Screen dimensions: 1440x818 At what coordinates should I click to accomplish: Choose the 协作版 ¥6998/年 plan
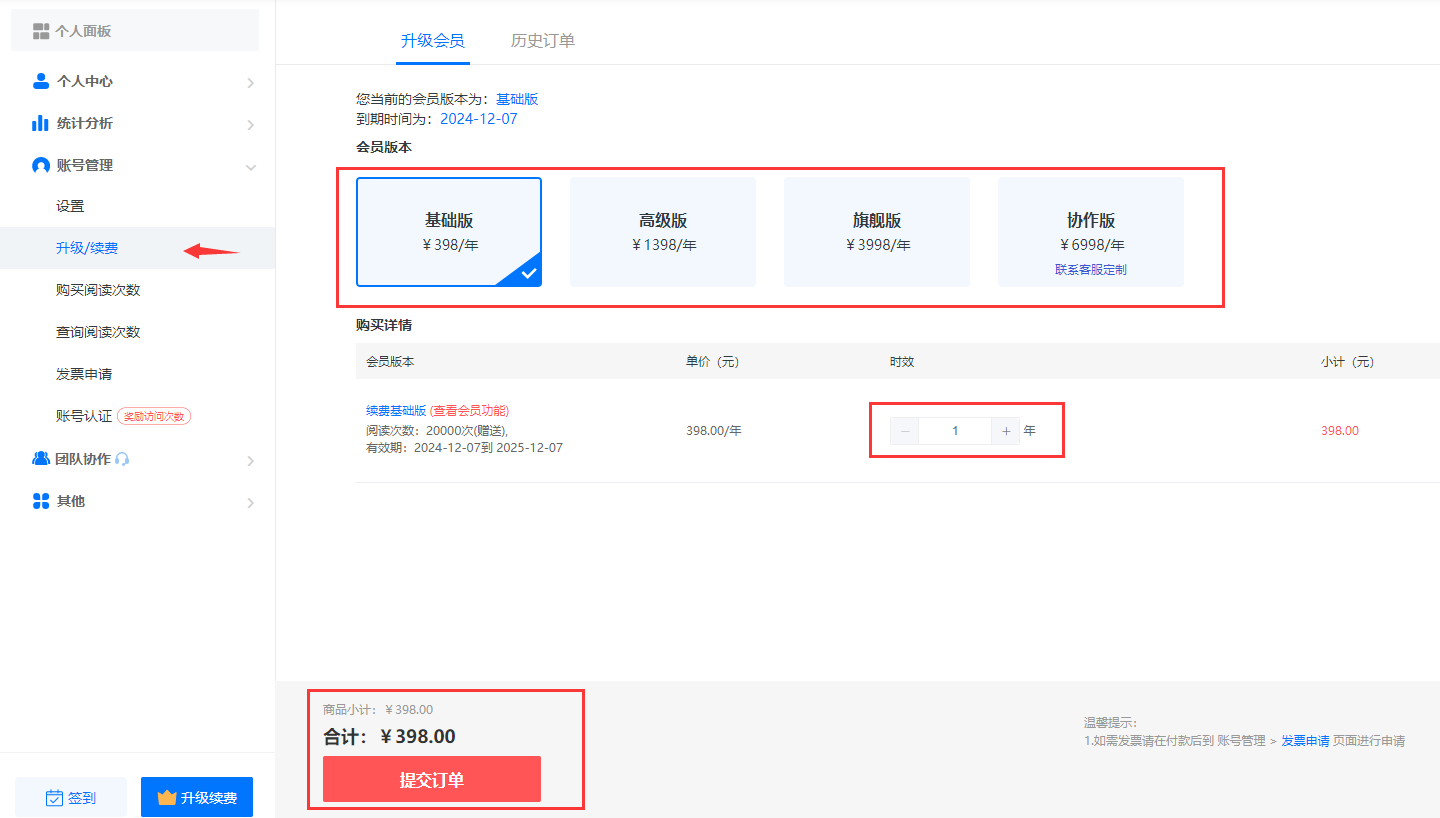(1090, 232)
